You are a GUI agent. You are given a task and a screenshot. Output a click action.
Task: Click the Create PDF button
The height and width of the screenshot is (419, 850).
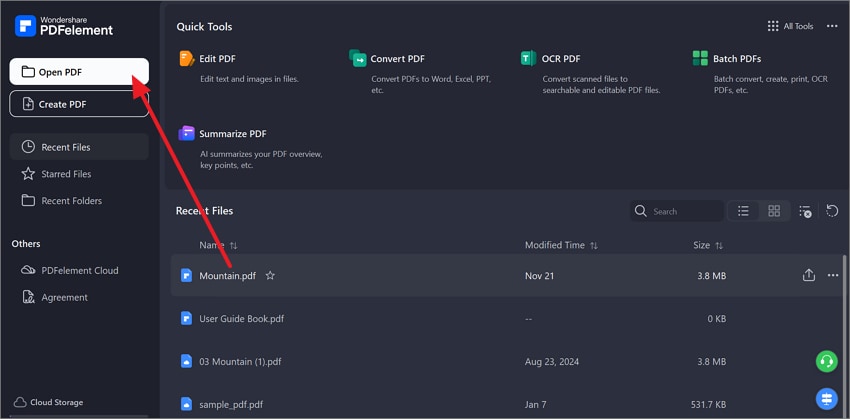click(79, 104)
